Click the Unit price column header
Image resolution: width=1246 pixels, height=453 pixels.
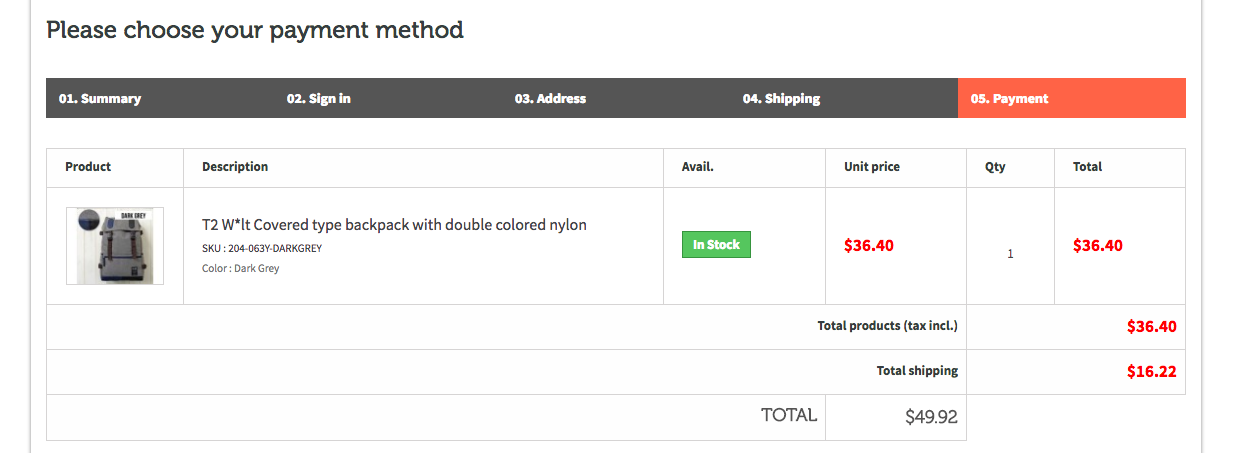pos(872,167)
